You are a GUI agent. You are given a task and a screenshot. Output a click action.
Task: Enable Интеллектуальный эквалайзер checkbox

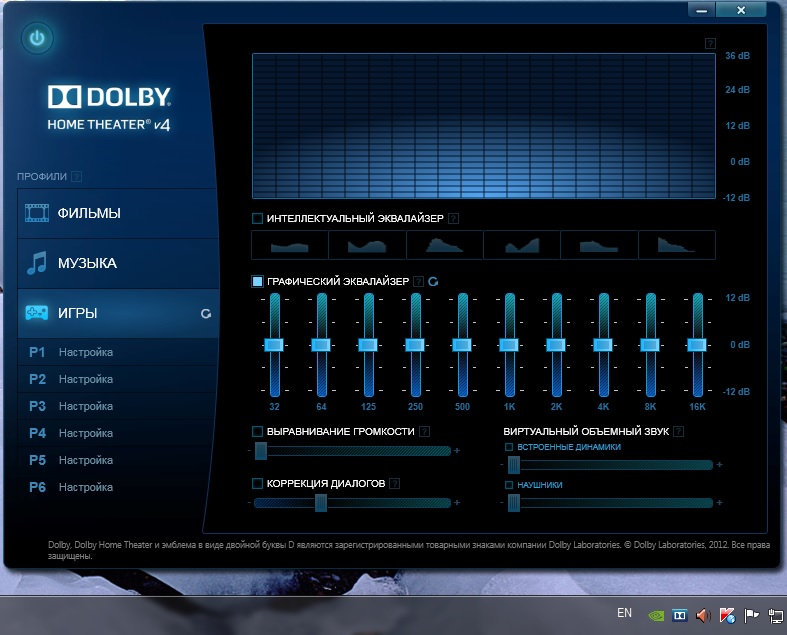(x=257, y=218)
